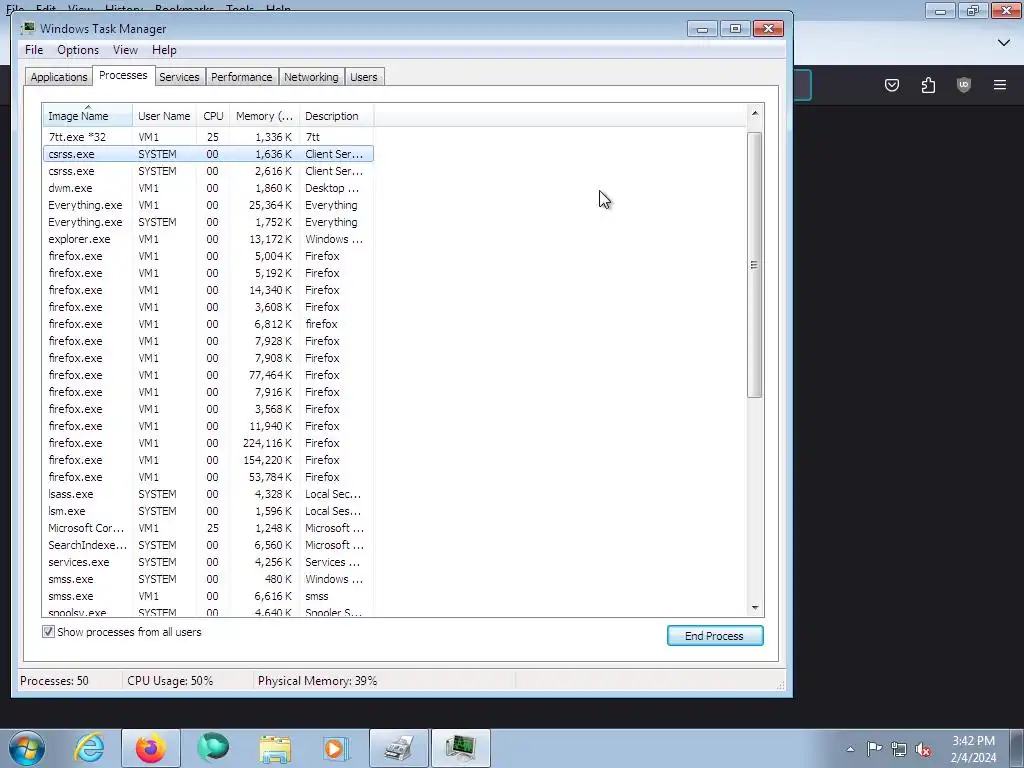Open Internet Explorer from the taskbar

coord(89,748)
